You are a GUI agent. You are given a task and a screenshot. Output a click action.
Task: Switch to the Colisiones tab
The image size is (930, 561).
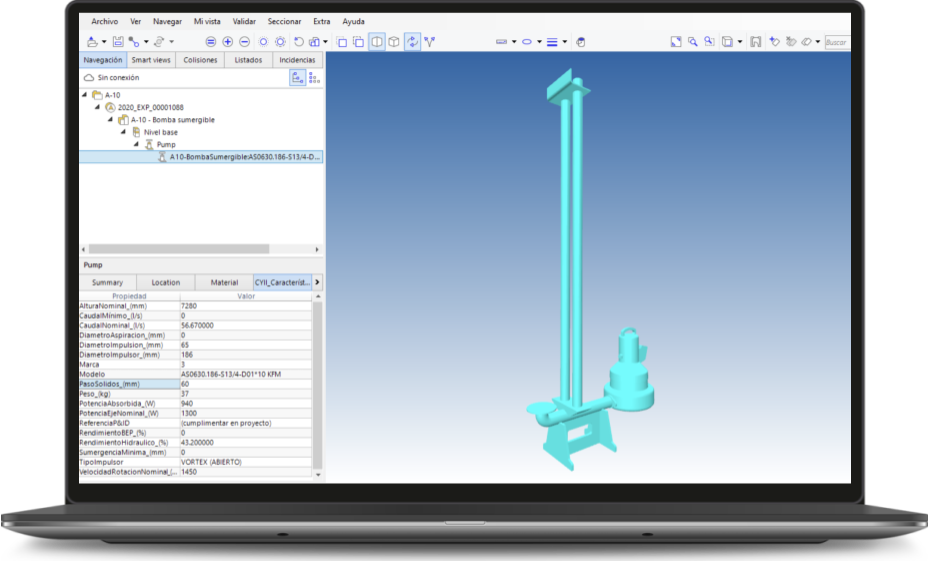click(200, 60)
